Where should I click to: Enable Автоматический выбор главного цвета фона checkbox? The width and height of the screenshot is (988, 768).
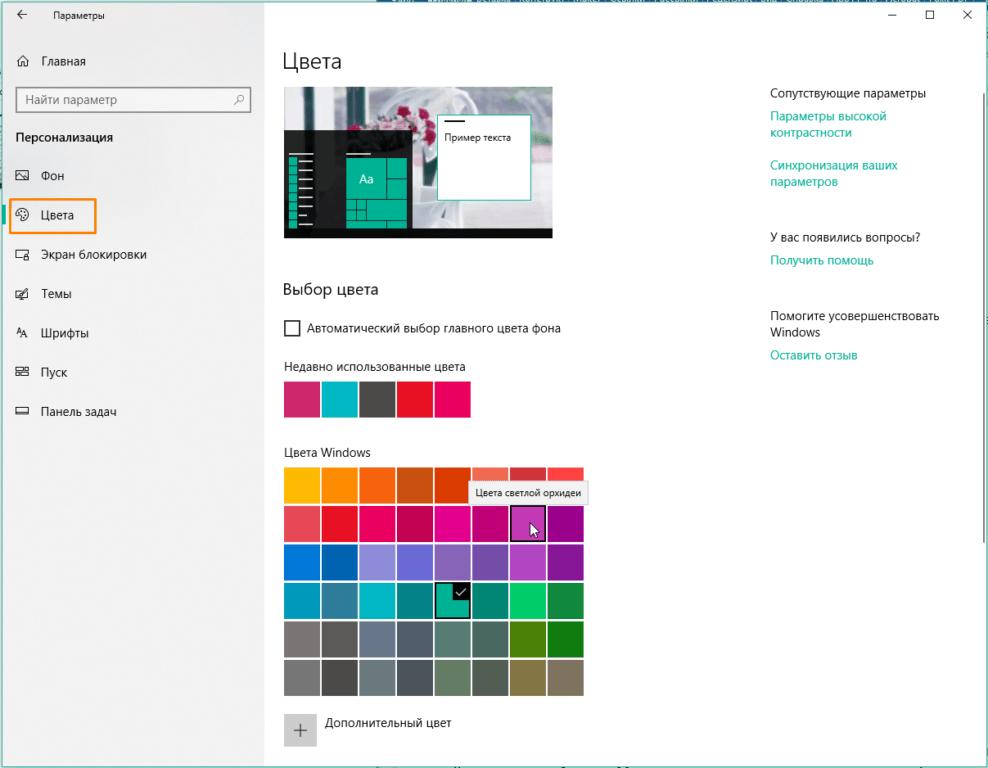coord(292,328)
